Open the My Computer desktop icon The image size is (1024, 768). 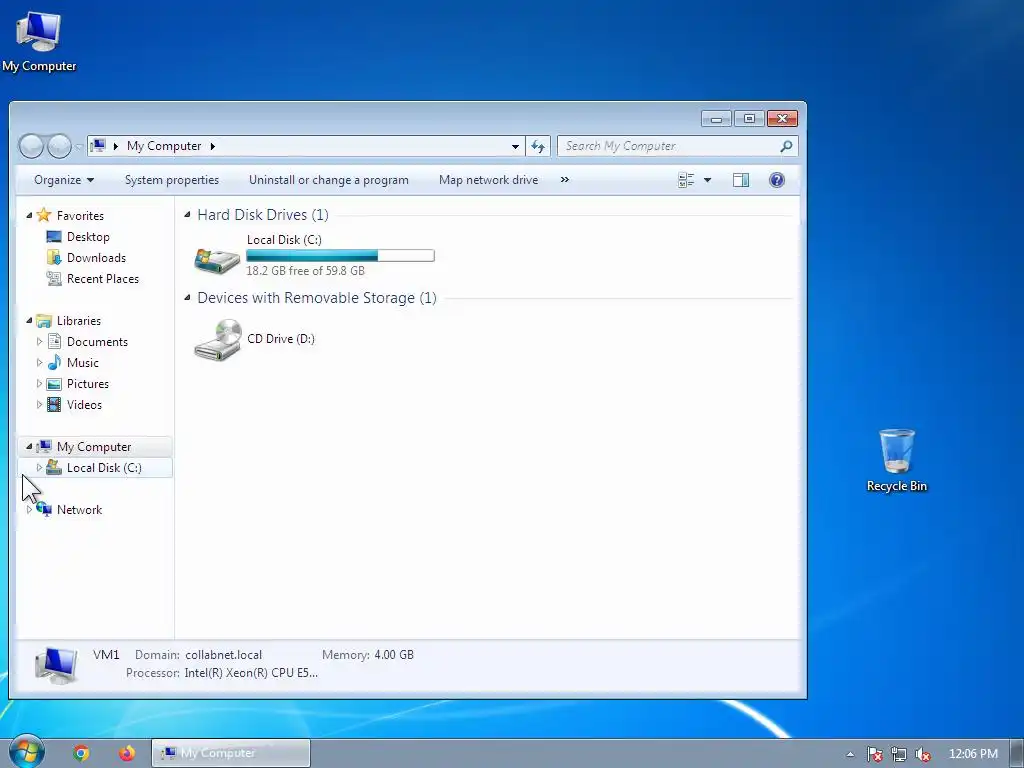click(39, 40)
